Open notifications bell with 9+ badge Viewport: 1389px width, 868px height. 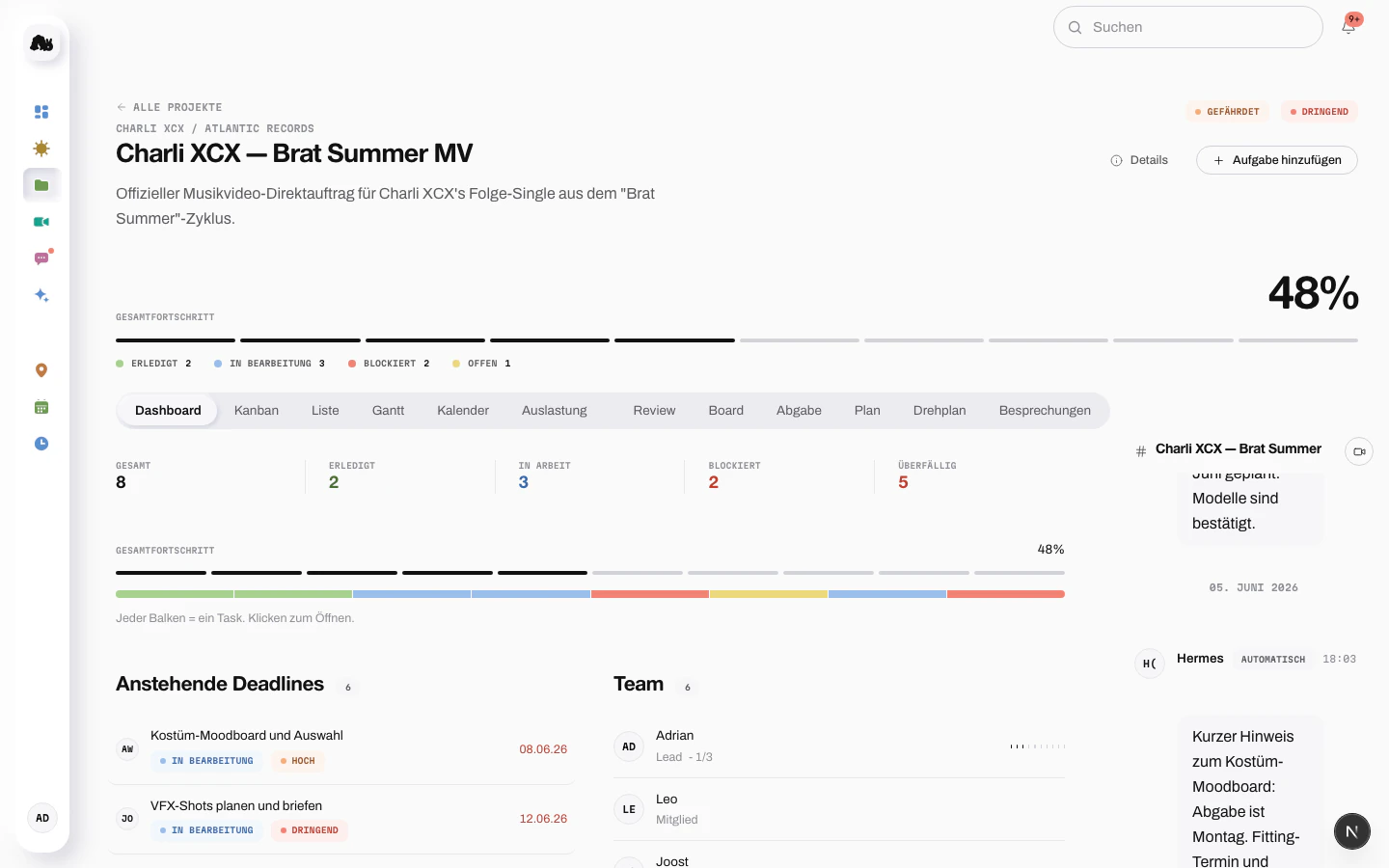click(x=1348, y=27)
